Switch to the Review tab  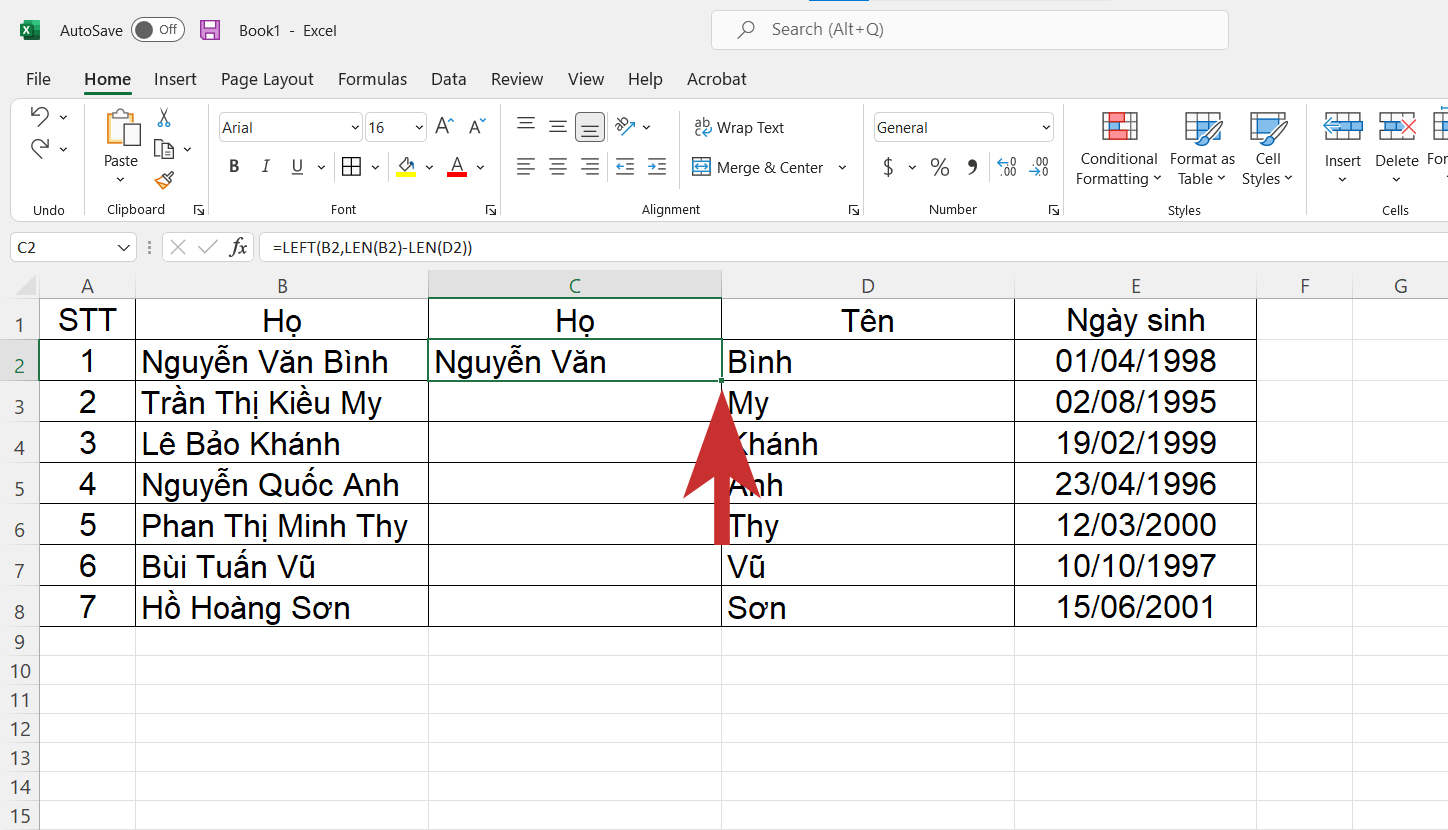pos(517,79)
